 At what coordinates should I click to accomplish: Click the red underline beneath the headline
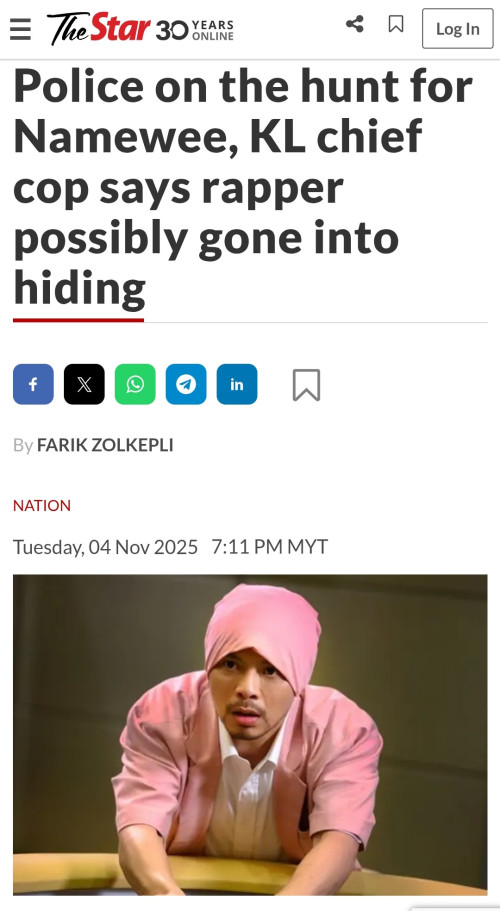78,320
